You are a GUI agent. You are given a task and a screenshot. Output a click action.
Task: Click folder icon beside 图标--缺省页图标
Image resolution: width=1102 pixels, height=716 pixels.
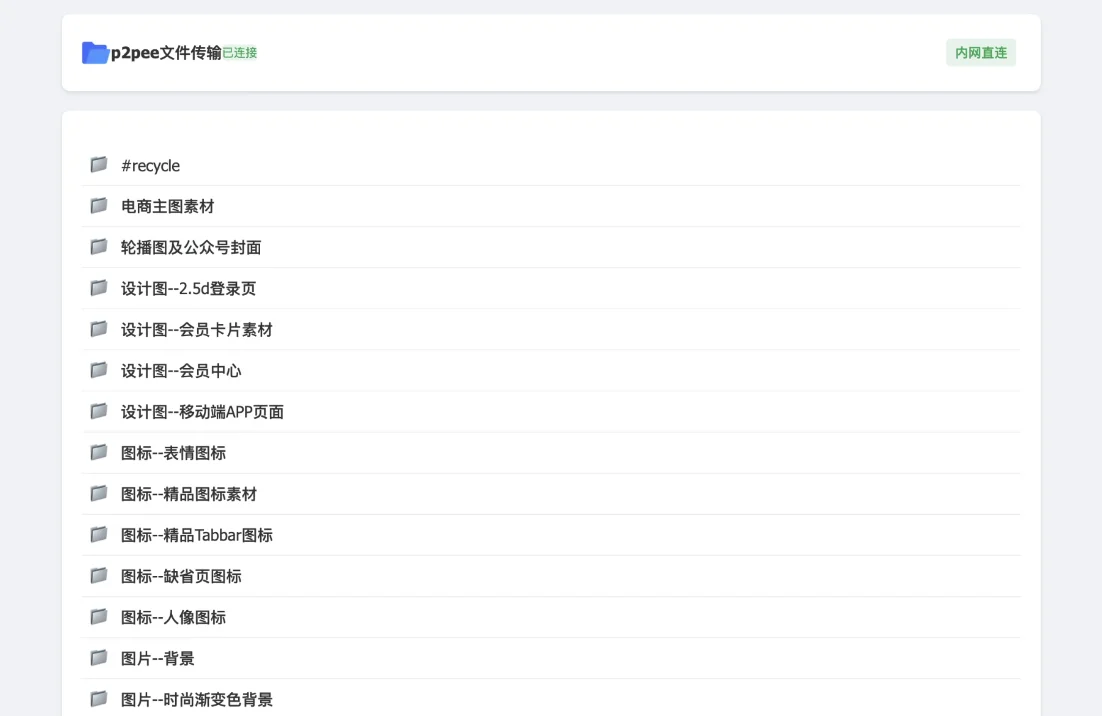(x=99, y=575)
